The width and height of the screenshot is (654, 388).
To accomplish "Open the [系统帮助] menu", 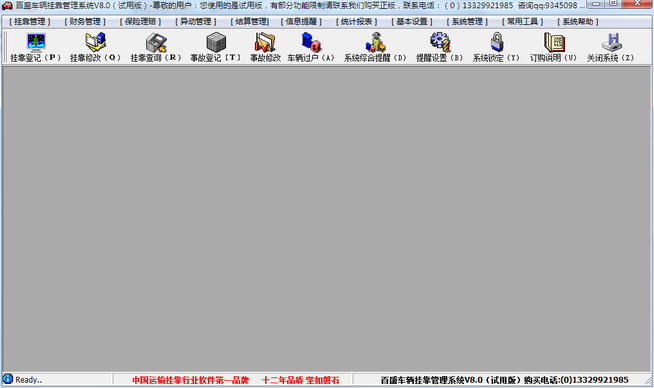I will (578, 22).
